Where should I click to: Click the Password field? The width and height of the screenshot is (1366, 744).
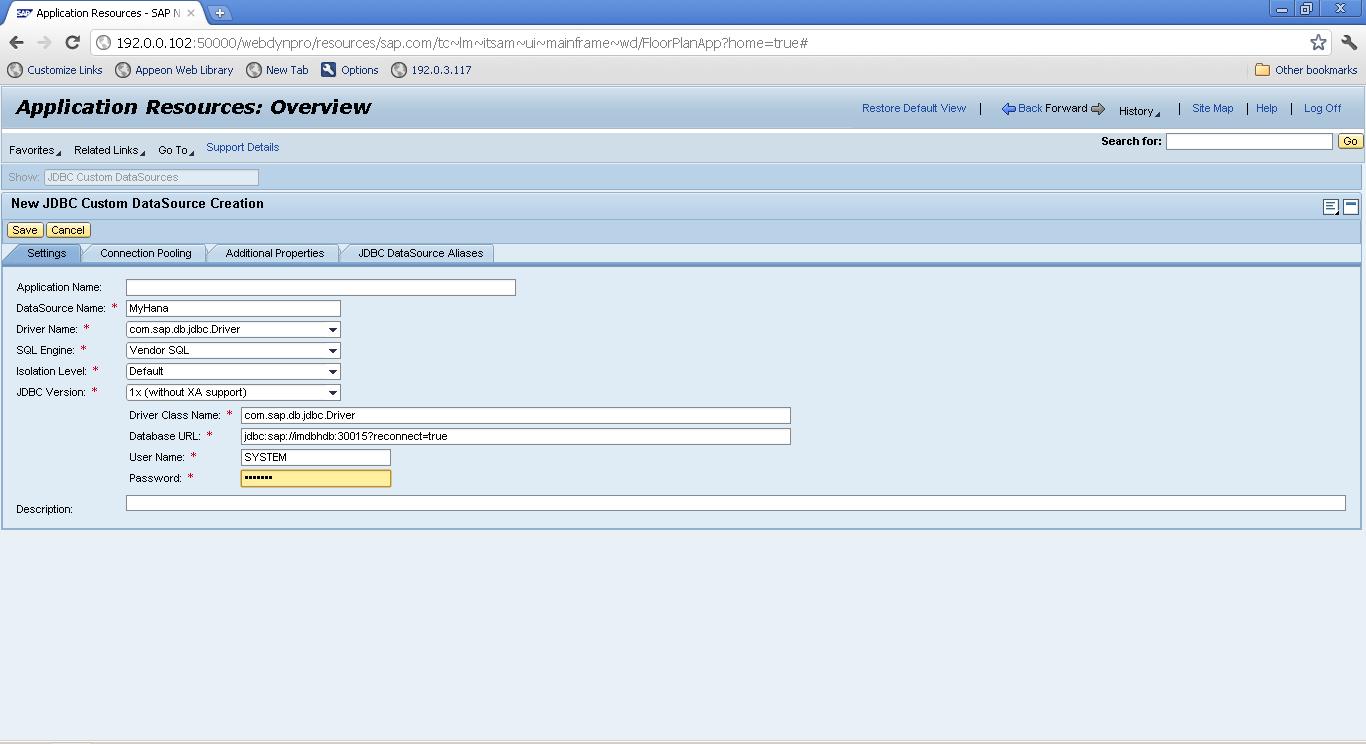coord(316,478)
